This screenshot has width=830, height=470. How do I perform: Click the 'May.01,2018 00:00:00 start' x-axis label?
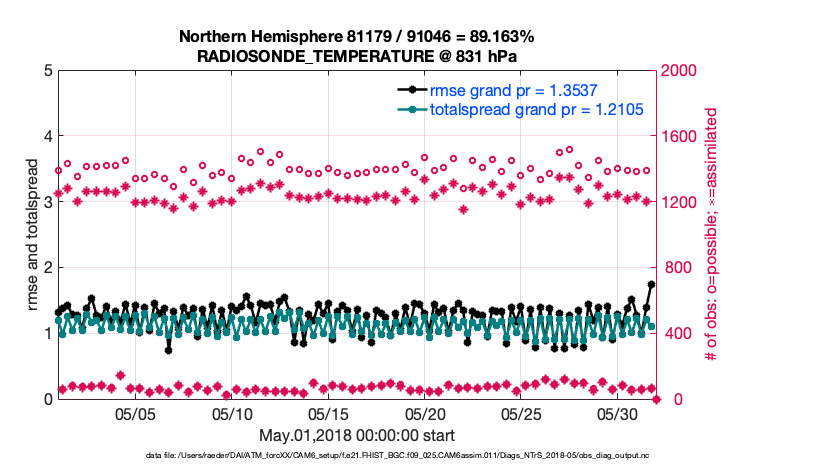click(357, 435)
